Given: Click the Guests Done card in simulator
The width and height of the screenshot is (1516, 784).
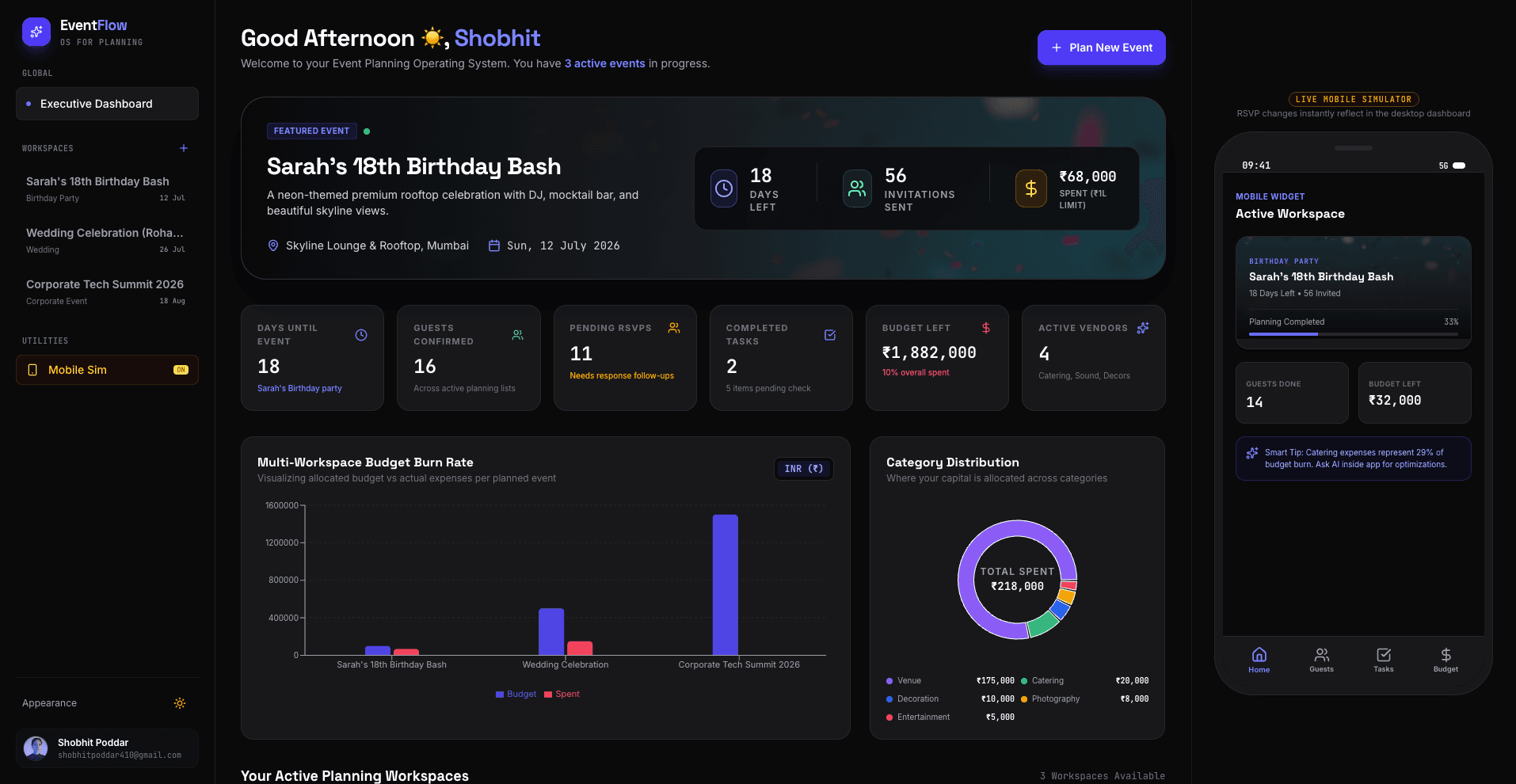Looking at the screenshot, I should (x=1292, y=393).
